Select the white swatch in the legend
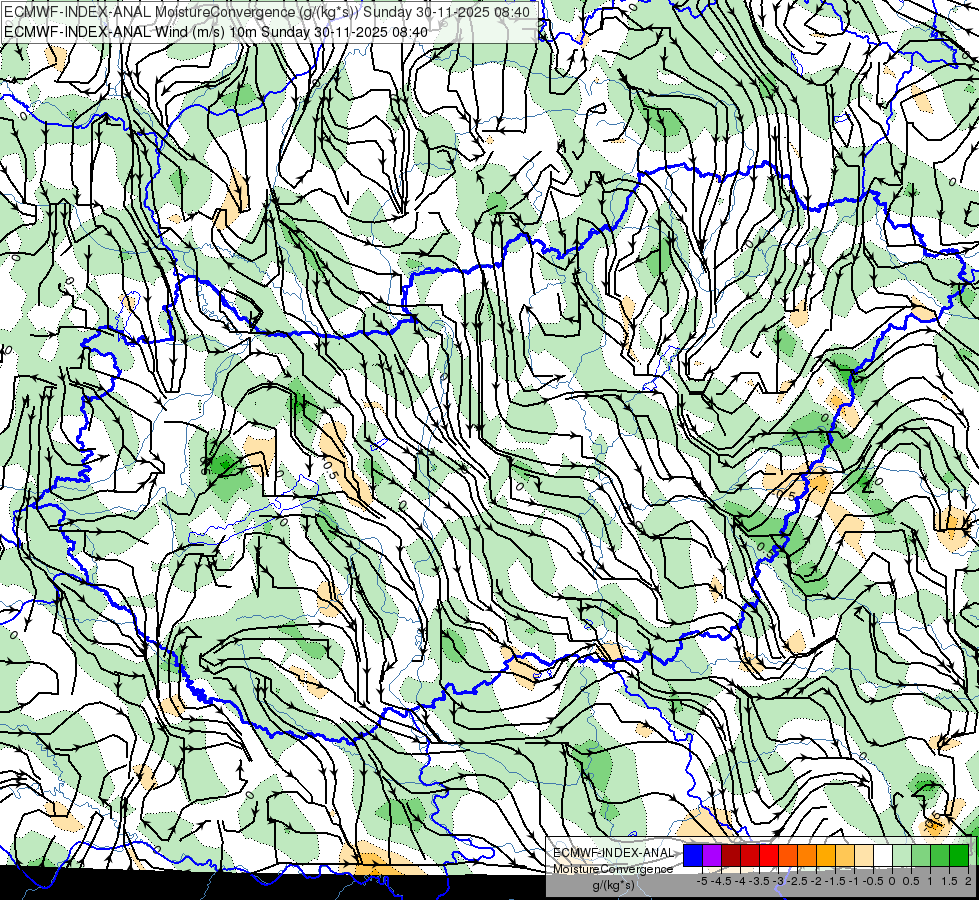 click(x=883, y=855)
